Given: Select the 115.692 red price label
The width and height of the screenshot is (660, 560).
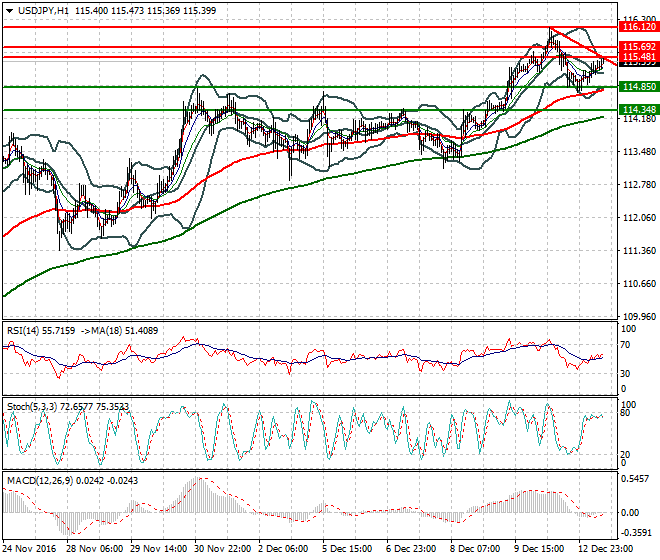Looking at the screenshot, I should (639, 47).
